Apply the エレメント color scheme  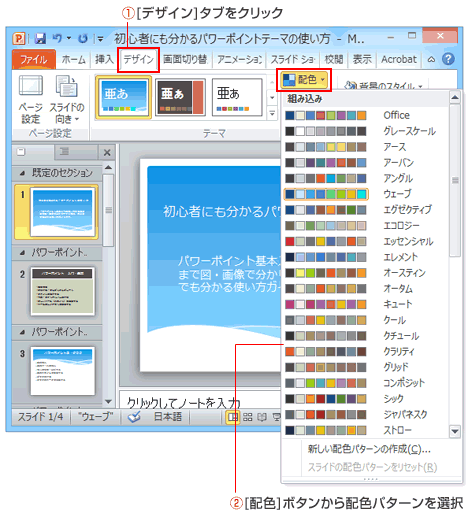click(365, 257)
